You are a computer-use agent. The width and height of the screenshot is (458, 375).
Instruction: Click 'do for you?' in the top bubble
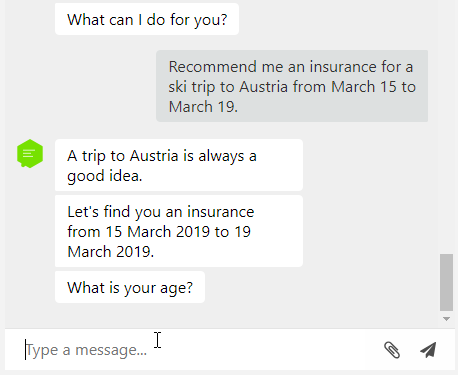point(187,20)
